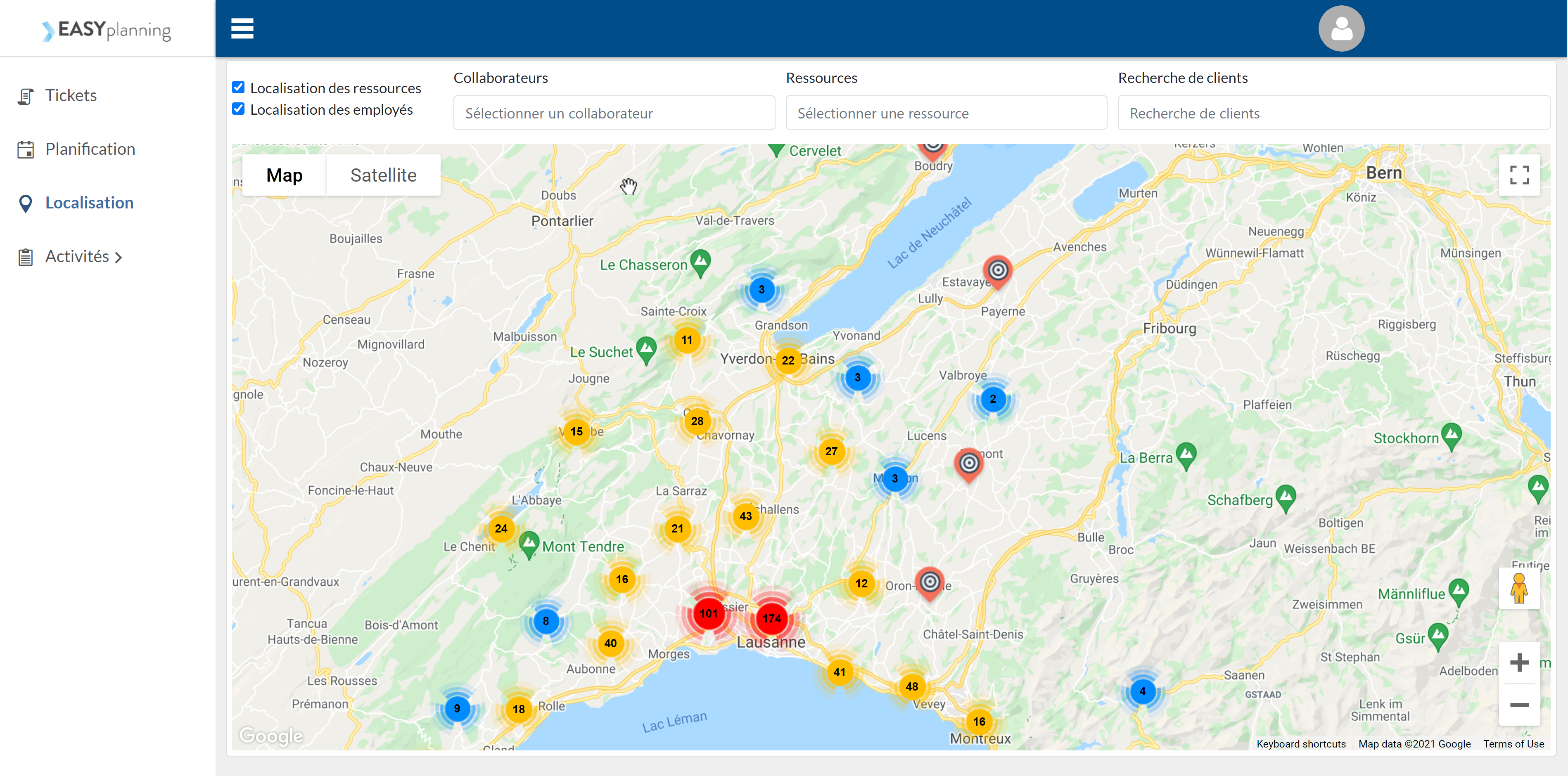
Task: Open the Tickets section
Action: click(71, 95)
